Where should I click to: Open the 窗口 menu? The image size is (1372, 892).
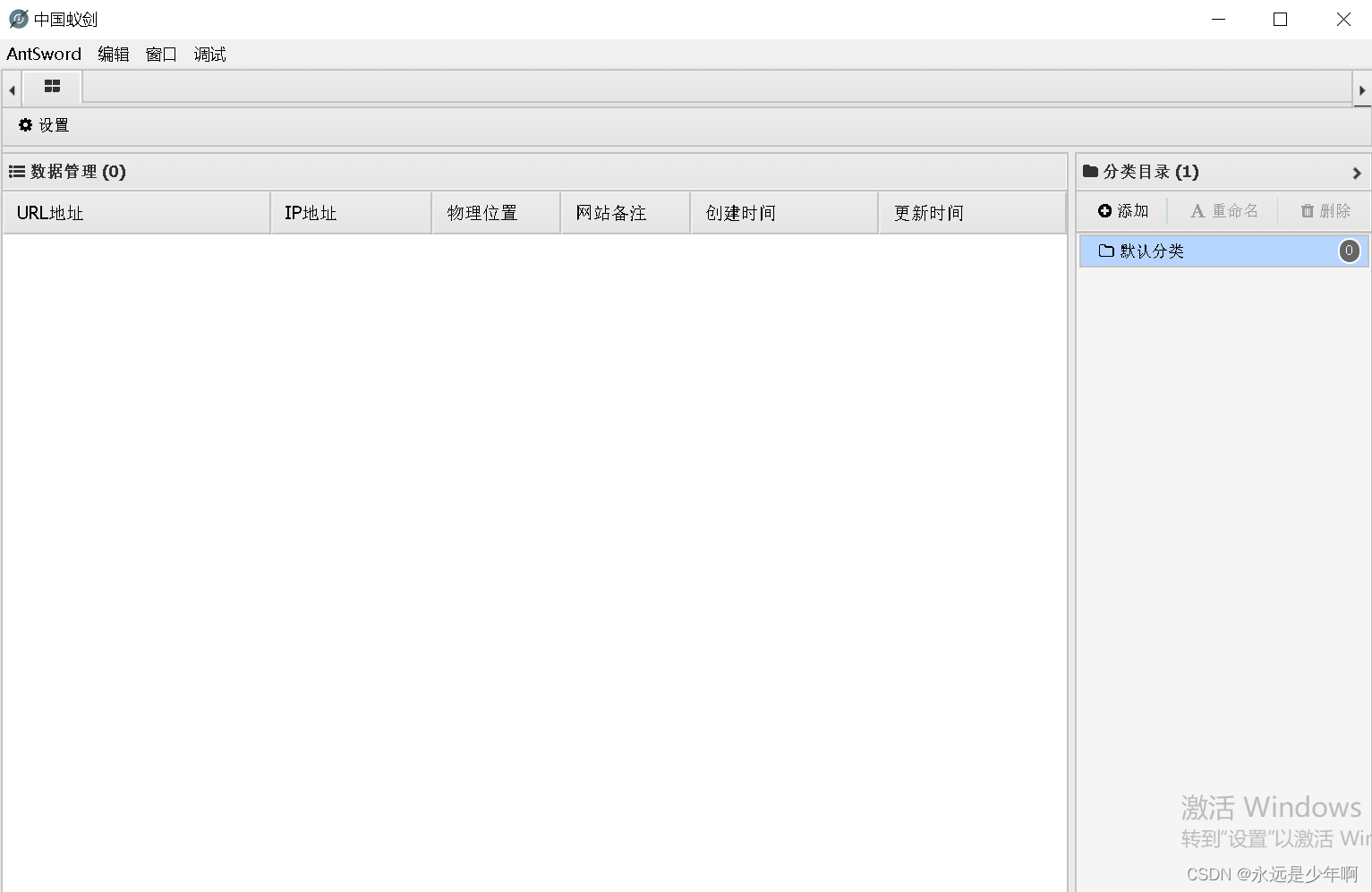(x=161, y=54)
